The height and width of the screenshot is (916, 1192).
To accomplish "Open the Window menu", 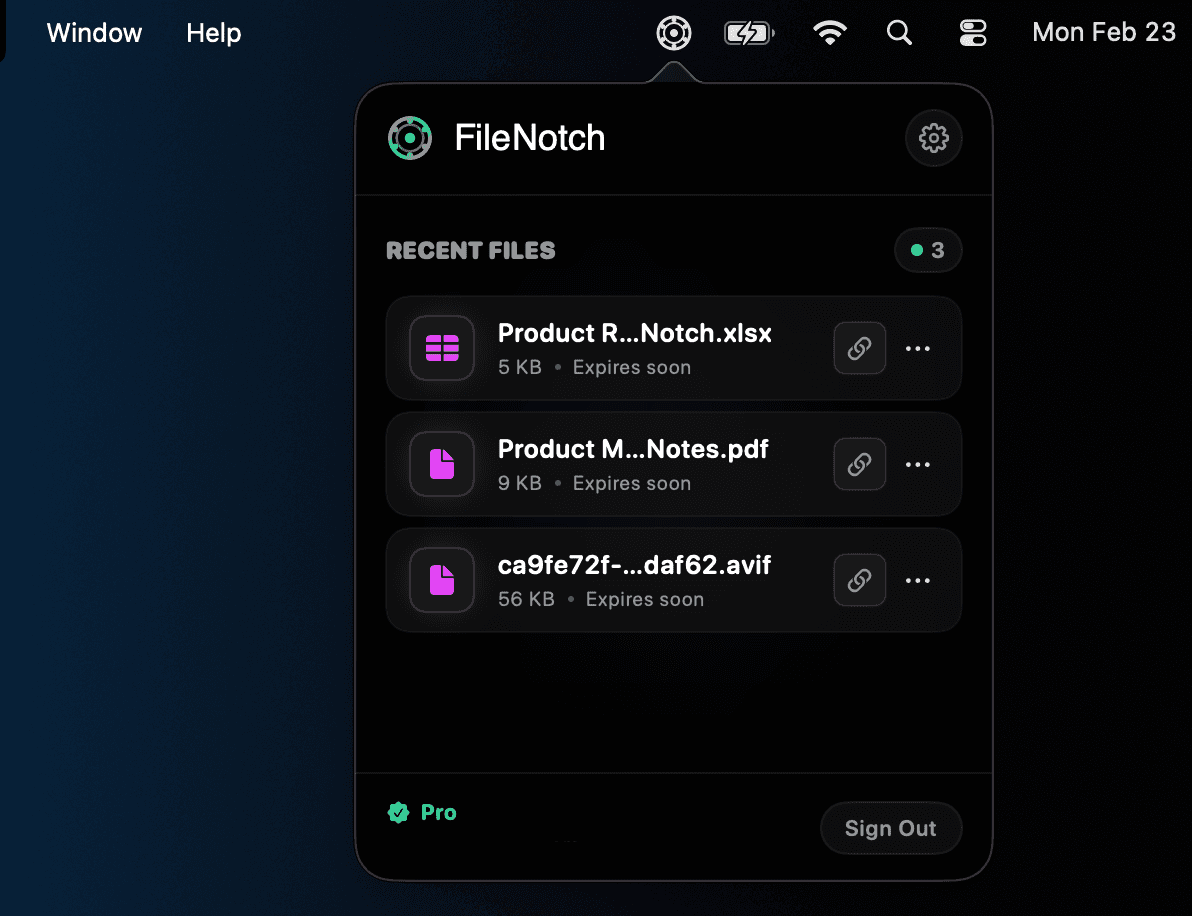I will click(94, 32).
